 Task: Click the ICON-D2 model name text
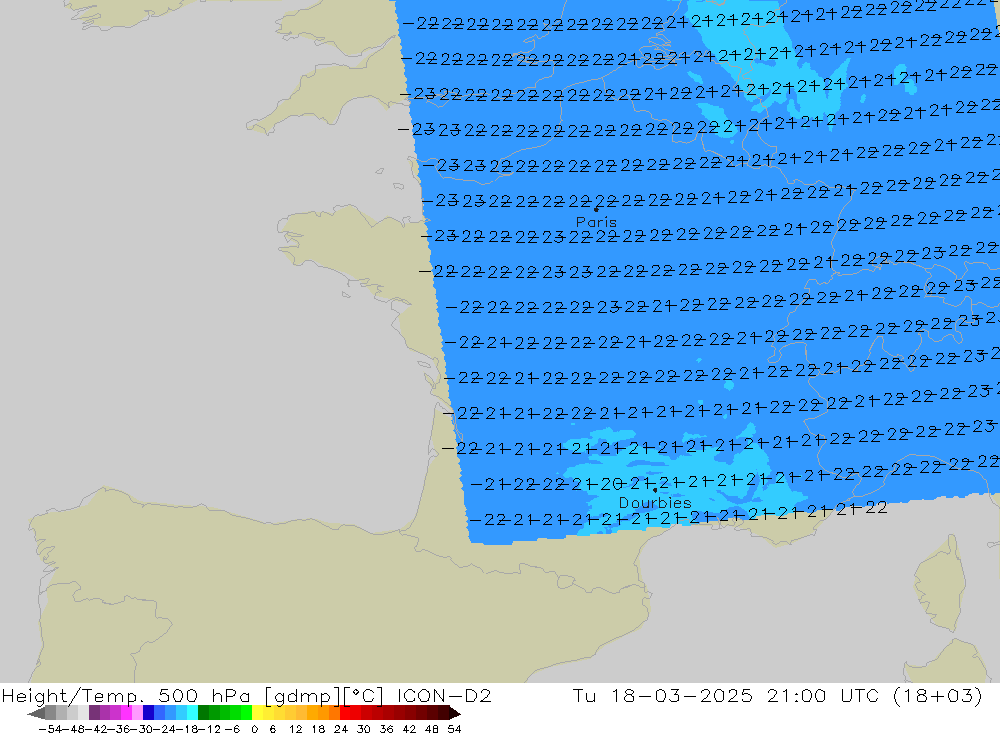444,695
